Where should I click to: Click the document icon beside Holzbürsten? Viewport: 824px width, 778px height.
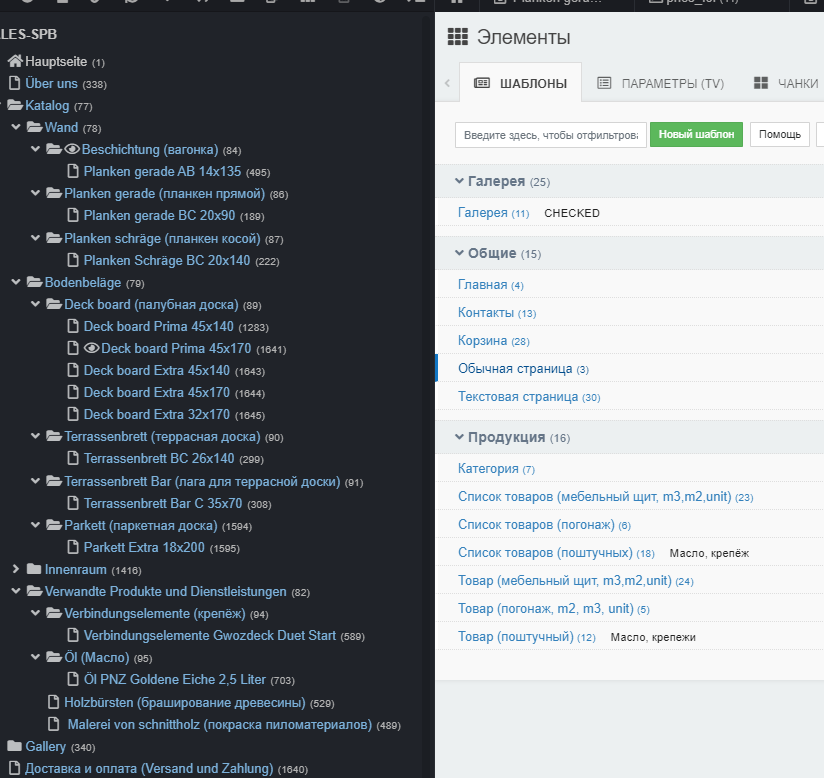[x=54, y=702]
